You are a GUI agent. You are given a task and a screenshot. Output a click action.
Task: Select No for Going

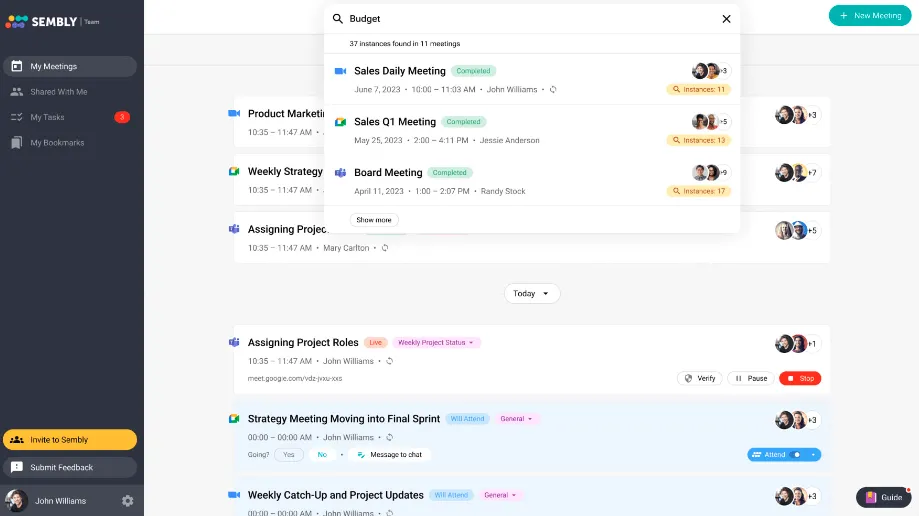click(x=322, y=454)
